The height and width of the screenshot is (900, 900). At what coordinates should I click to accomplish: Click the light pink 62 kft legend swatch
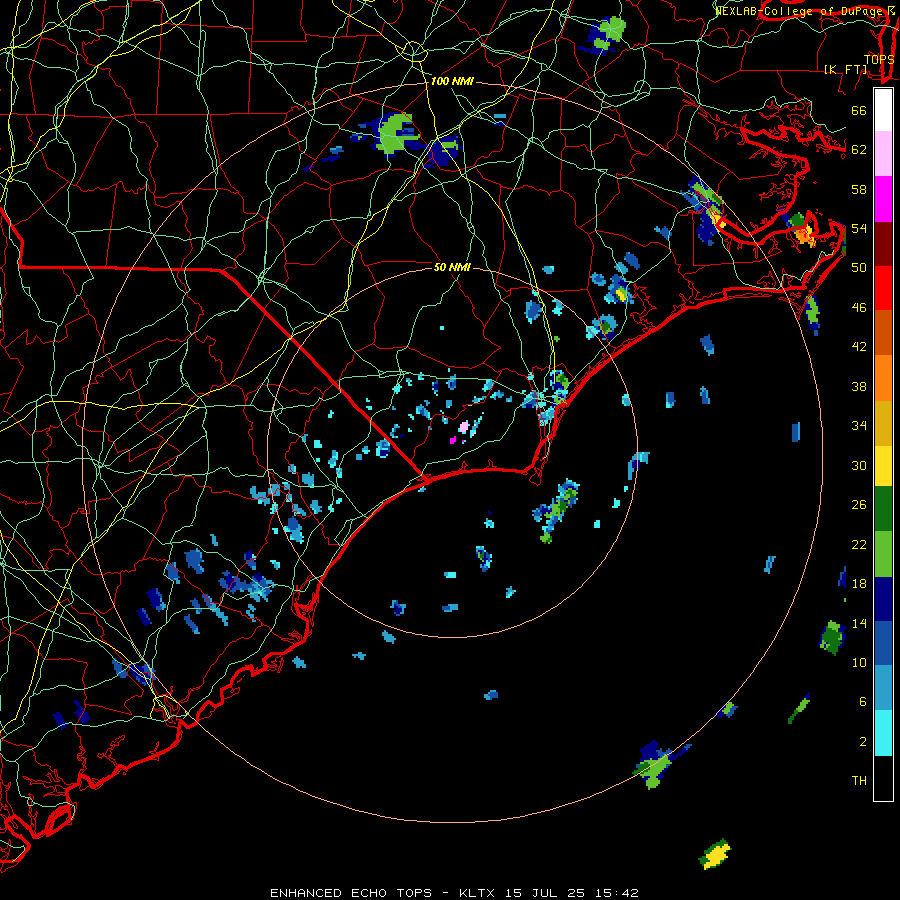[x=883, y=153]
